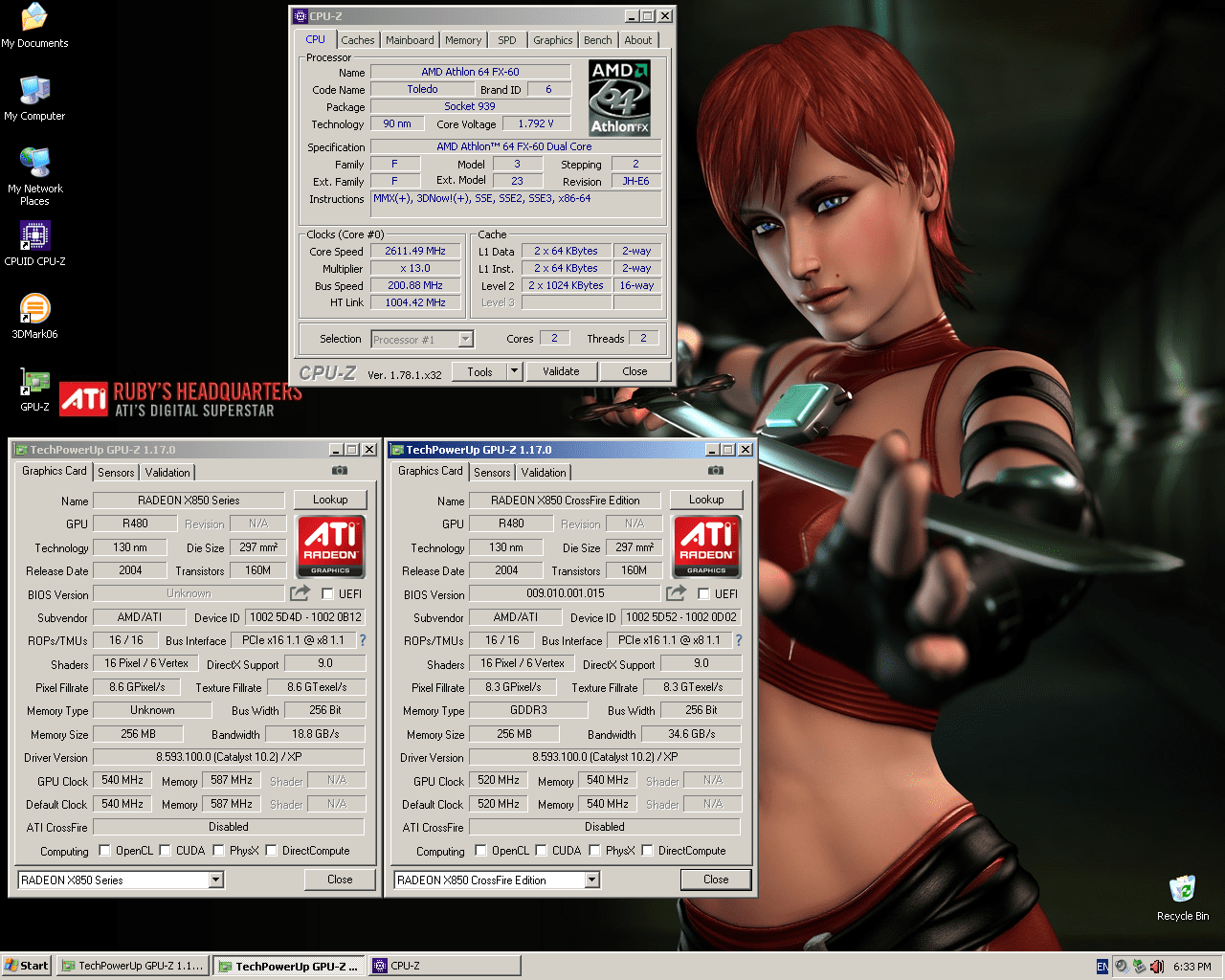
Task: Switch to Mainboard tab in CPU-Z
Action: pos(410,40)
